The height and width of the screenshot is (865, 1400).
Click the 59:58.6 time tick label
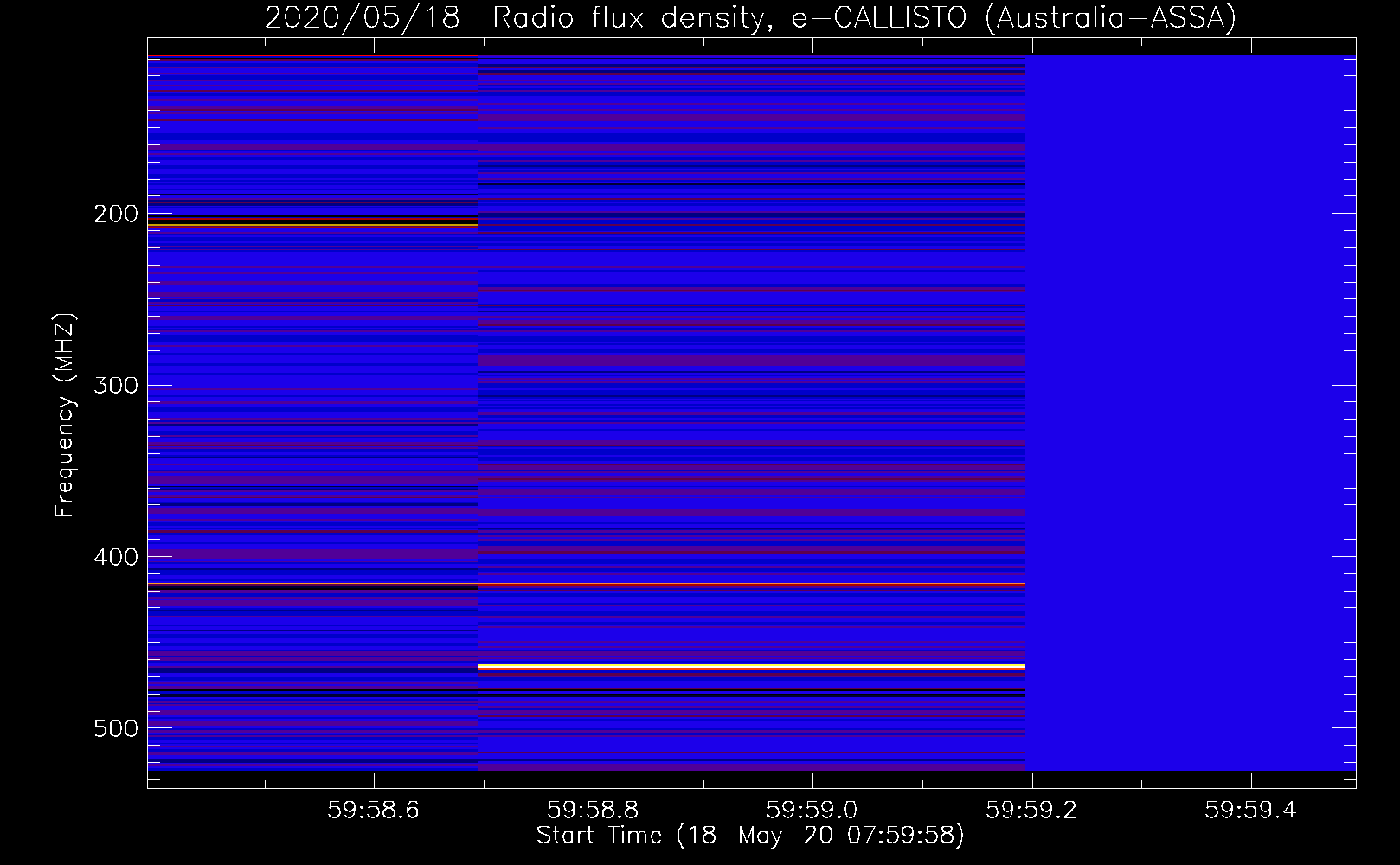[374, 810]
